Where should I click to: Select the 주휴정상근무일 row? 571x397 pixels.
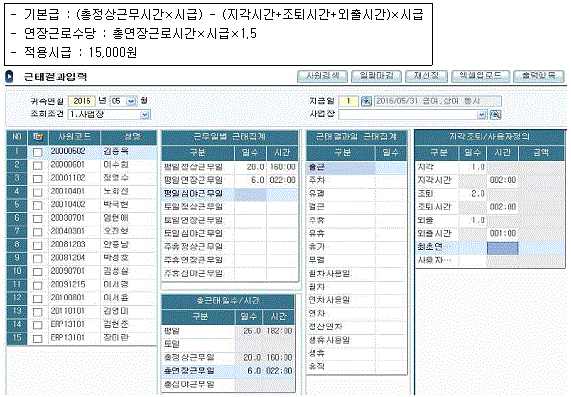coord(230,247)
